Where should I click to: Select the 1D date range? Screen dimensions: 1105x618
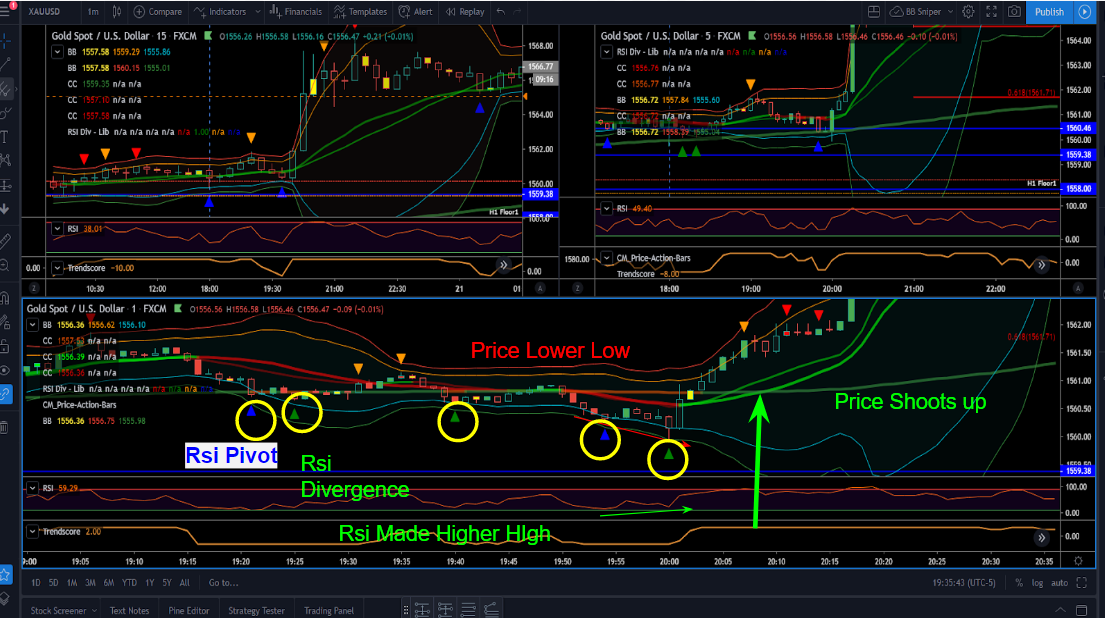[36, 583]
